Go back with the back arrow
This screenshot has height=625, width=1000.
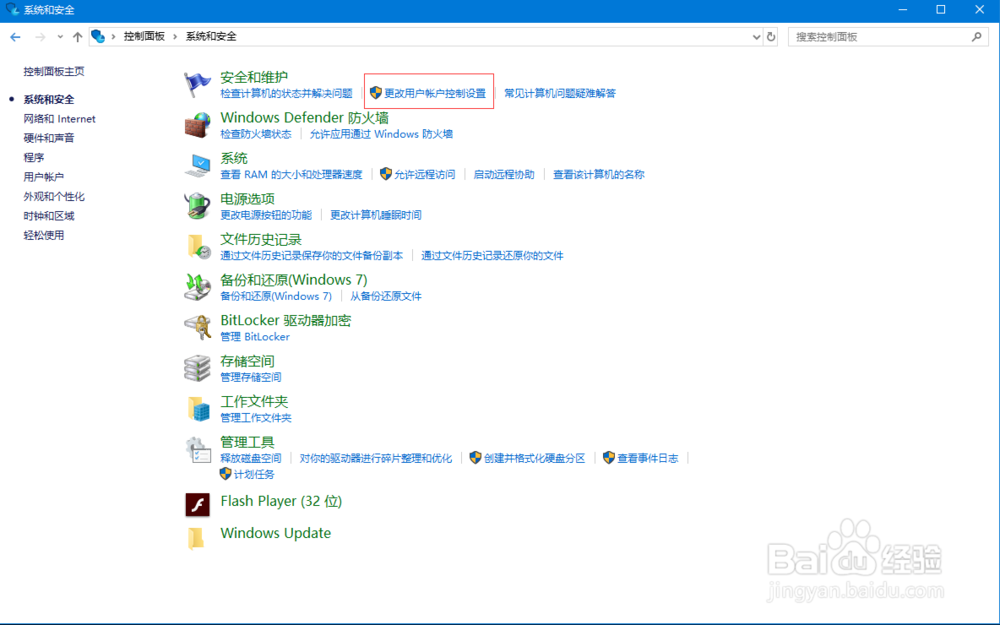tap(15, 37)
